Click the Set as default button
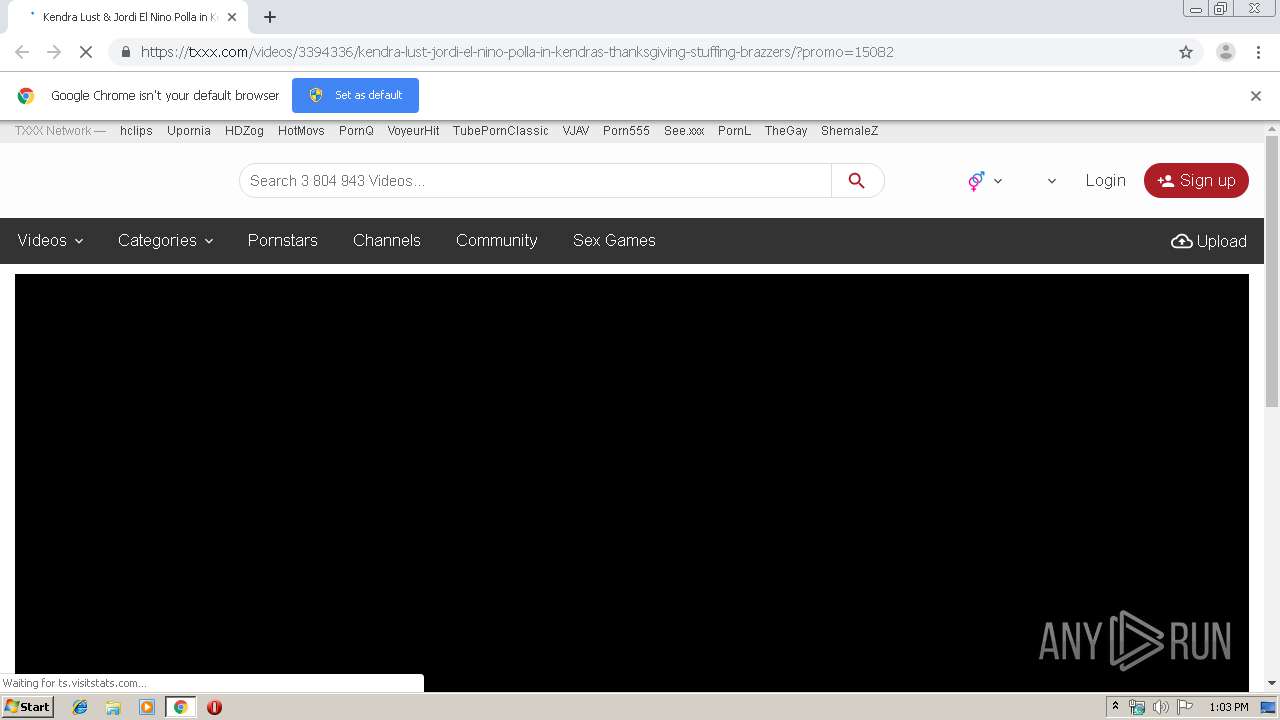 (x=355, y=95)
